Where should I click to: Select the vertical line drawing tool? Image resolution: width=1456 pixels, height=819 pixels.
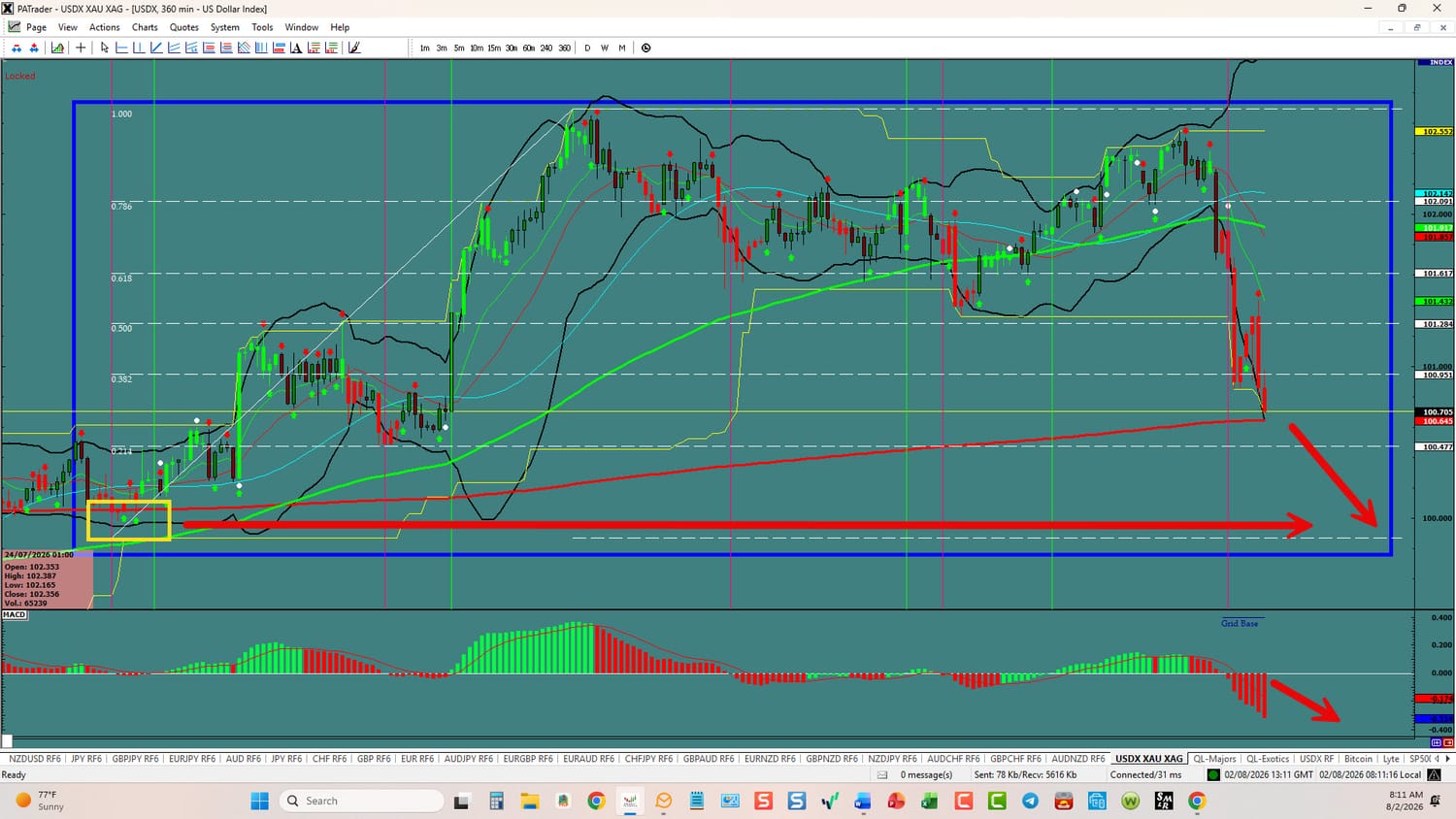click(139, 48)
